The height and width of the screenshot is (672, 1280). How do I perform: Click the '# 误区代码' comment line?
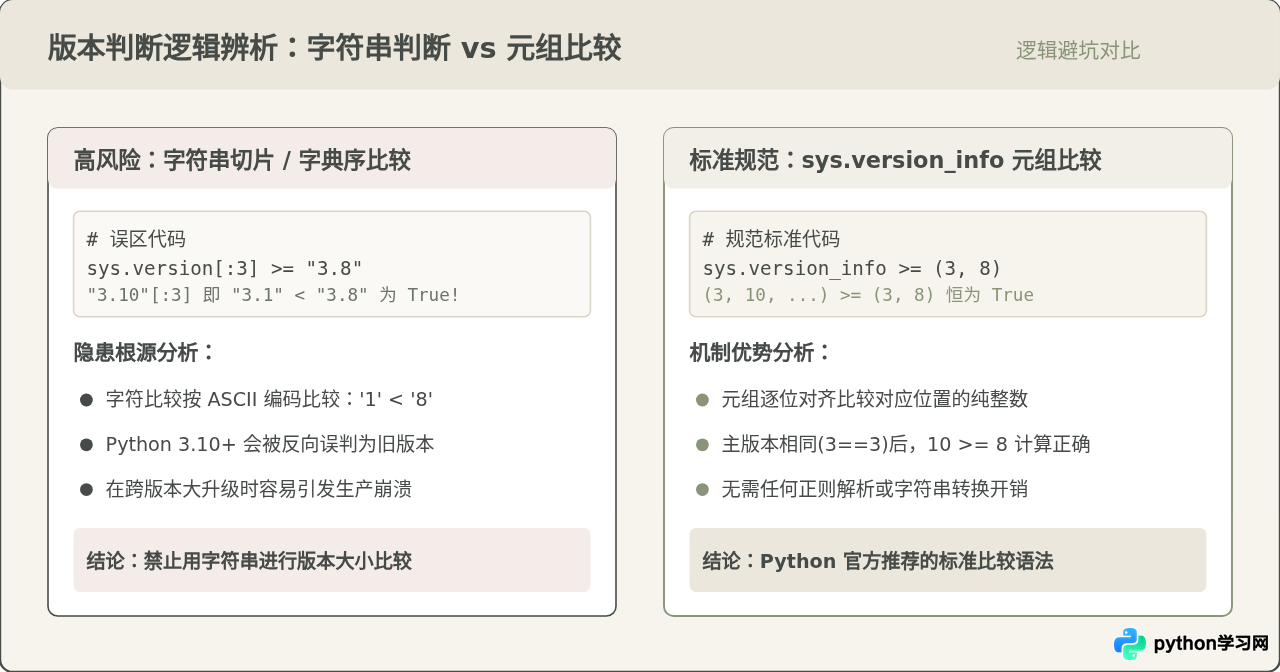point(136,240)
